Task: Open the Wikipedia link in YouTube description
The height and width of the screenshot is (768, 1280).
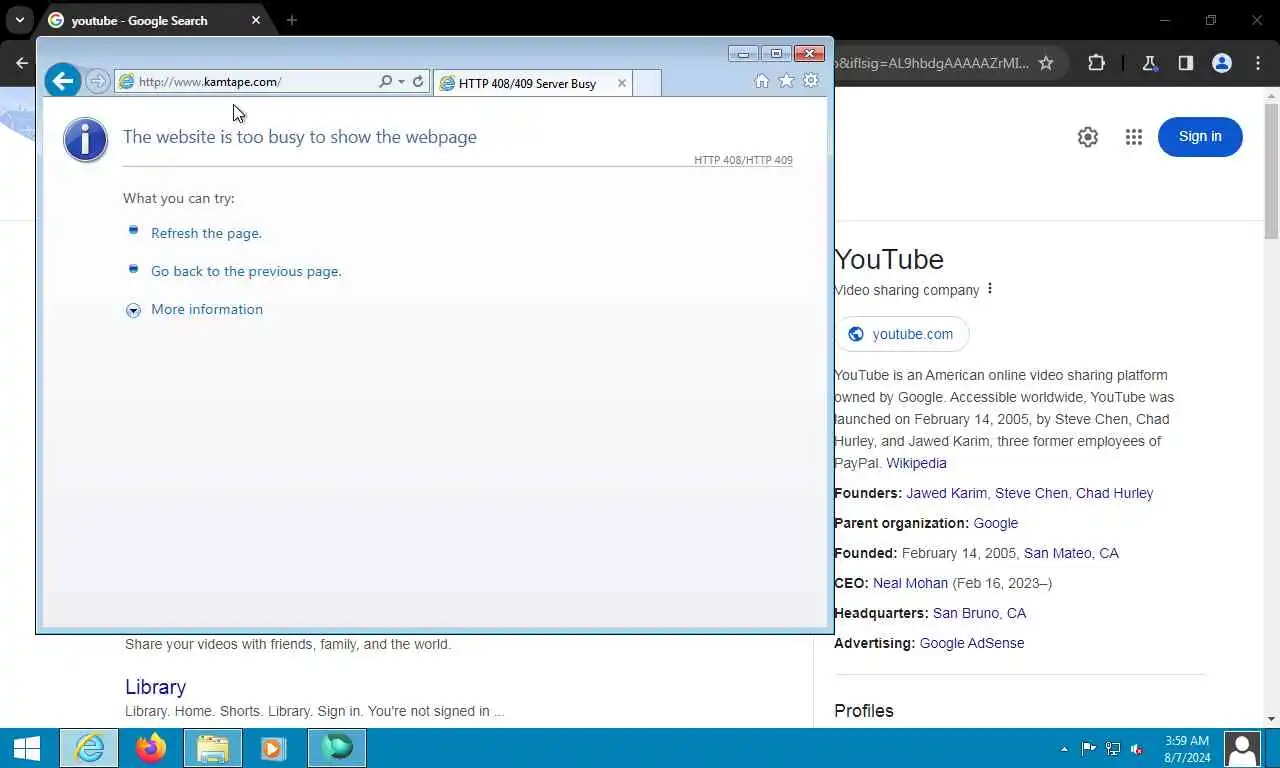Action: click(916, 463)
